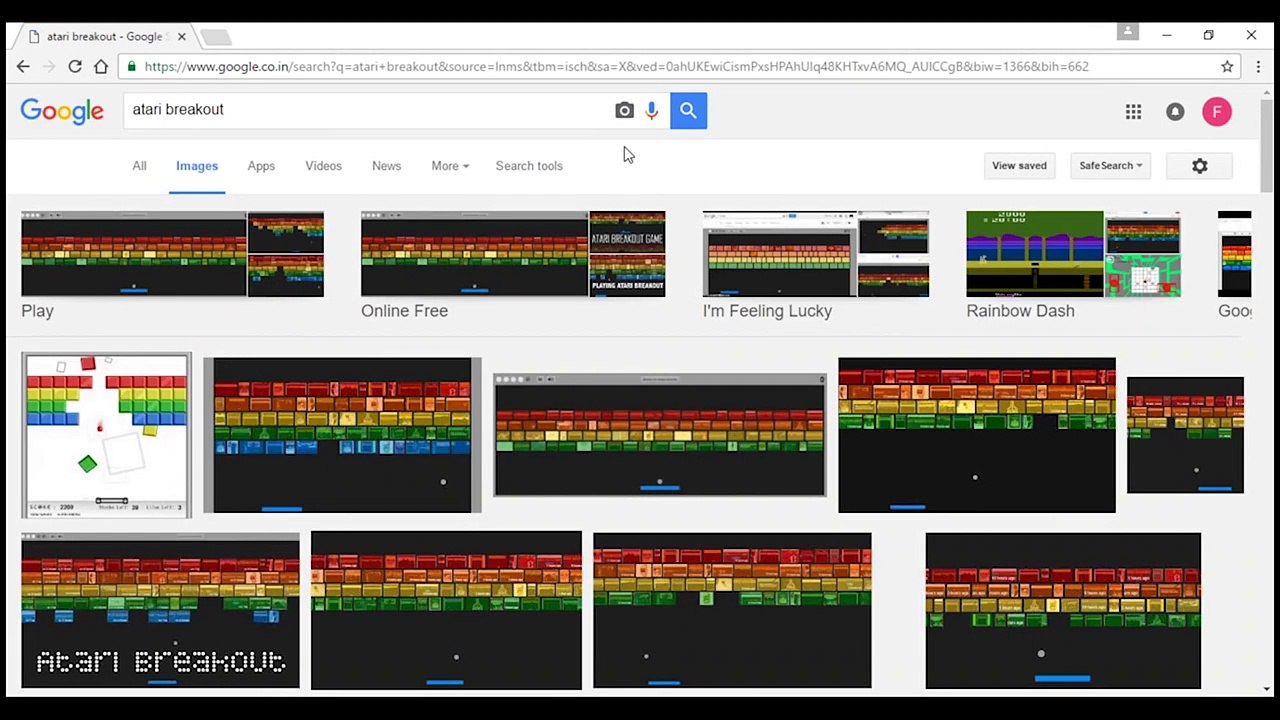Image resolution: width=1280 pixels, height=720 pixels.
Task: Select the Online Free suggestion category
Action: tap(404, 311)
